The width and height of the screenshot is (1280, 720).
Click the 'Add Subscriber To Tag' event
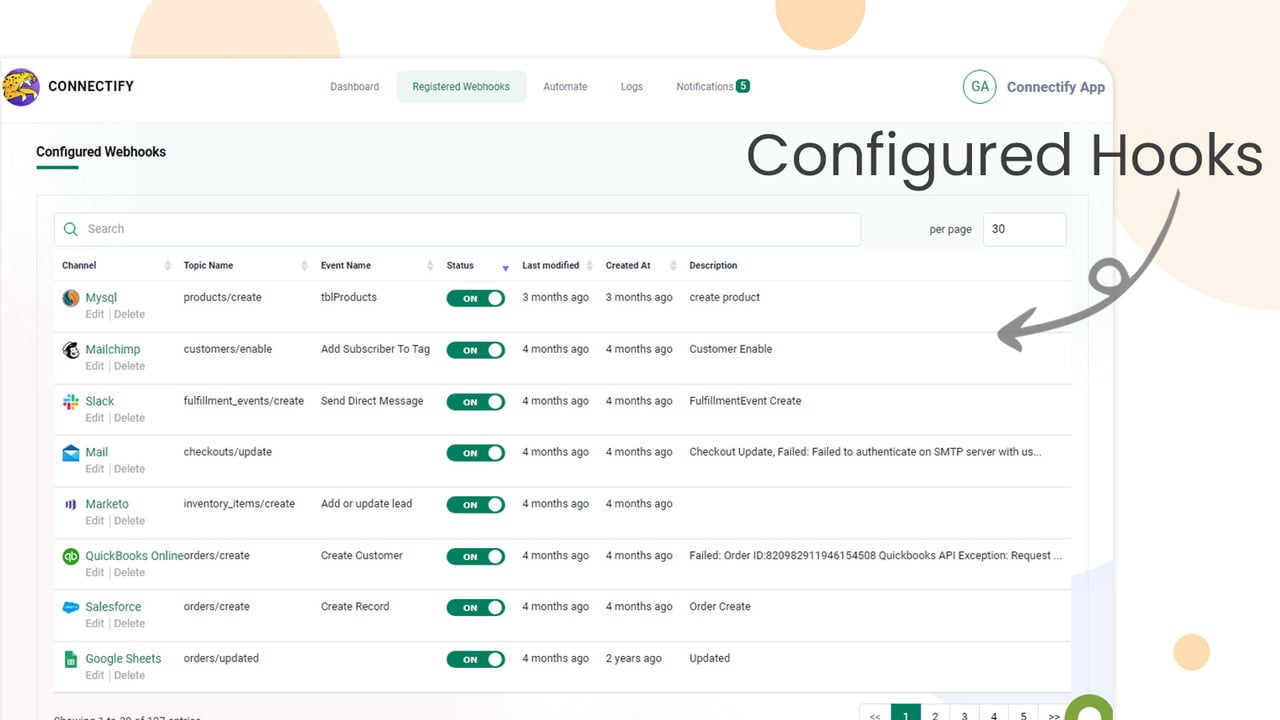pyautogui.click(x=375, y=349)
